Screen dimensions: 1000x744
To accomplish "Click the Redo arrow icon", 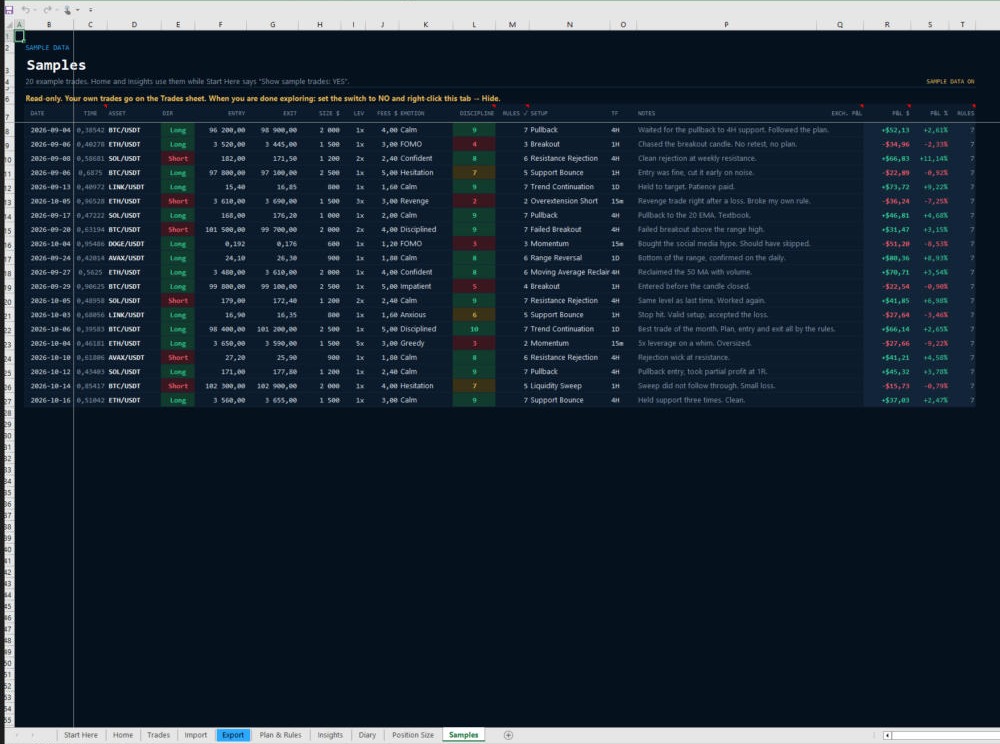I will click(47, 10).
